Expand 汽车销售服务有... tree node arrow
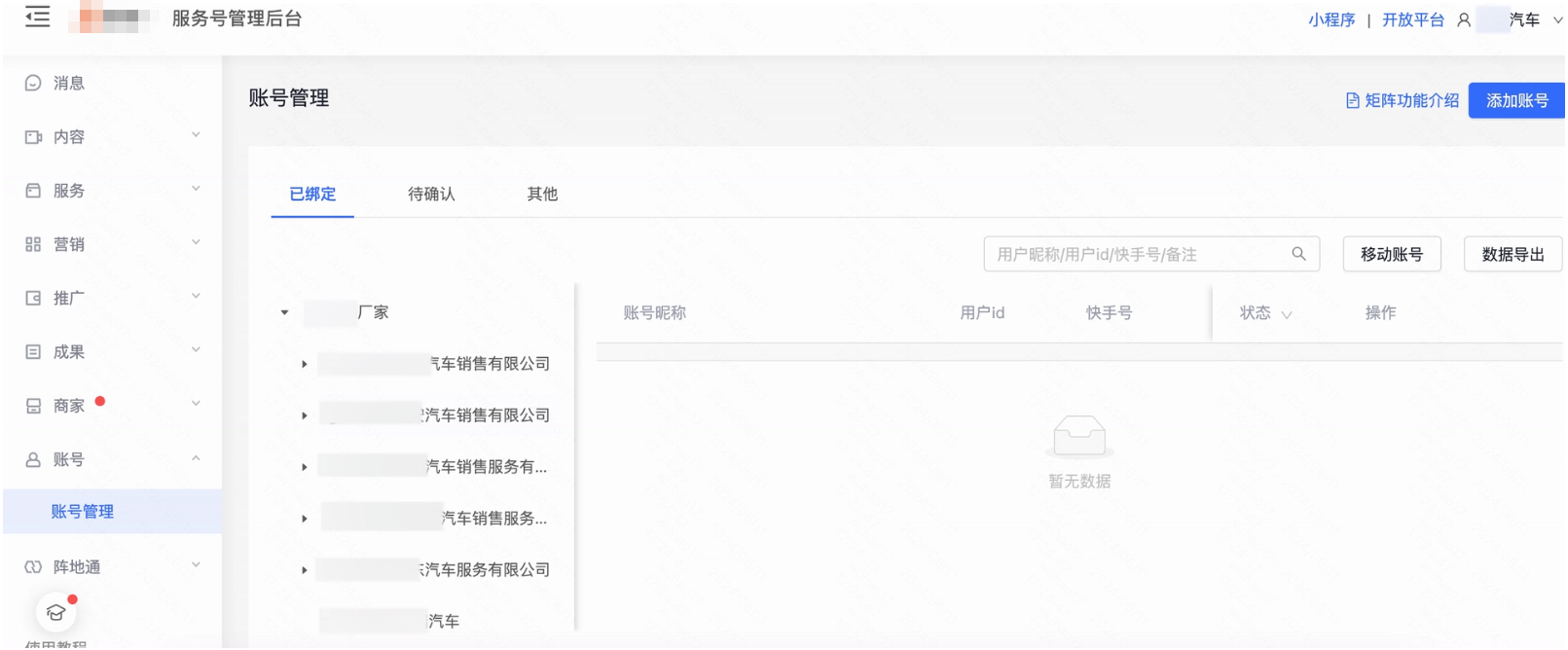 point(305,467)
